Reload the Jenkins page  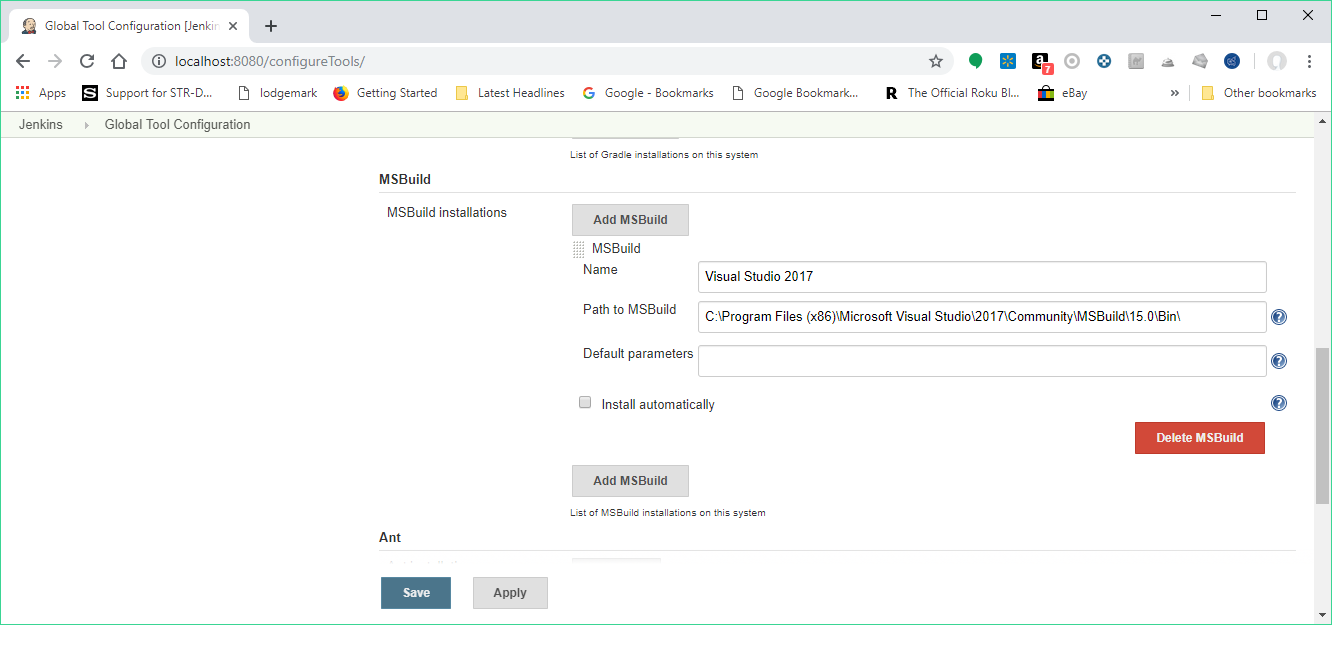[87, 61]
